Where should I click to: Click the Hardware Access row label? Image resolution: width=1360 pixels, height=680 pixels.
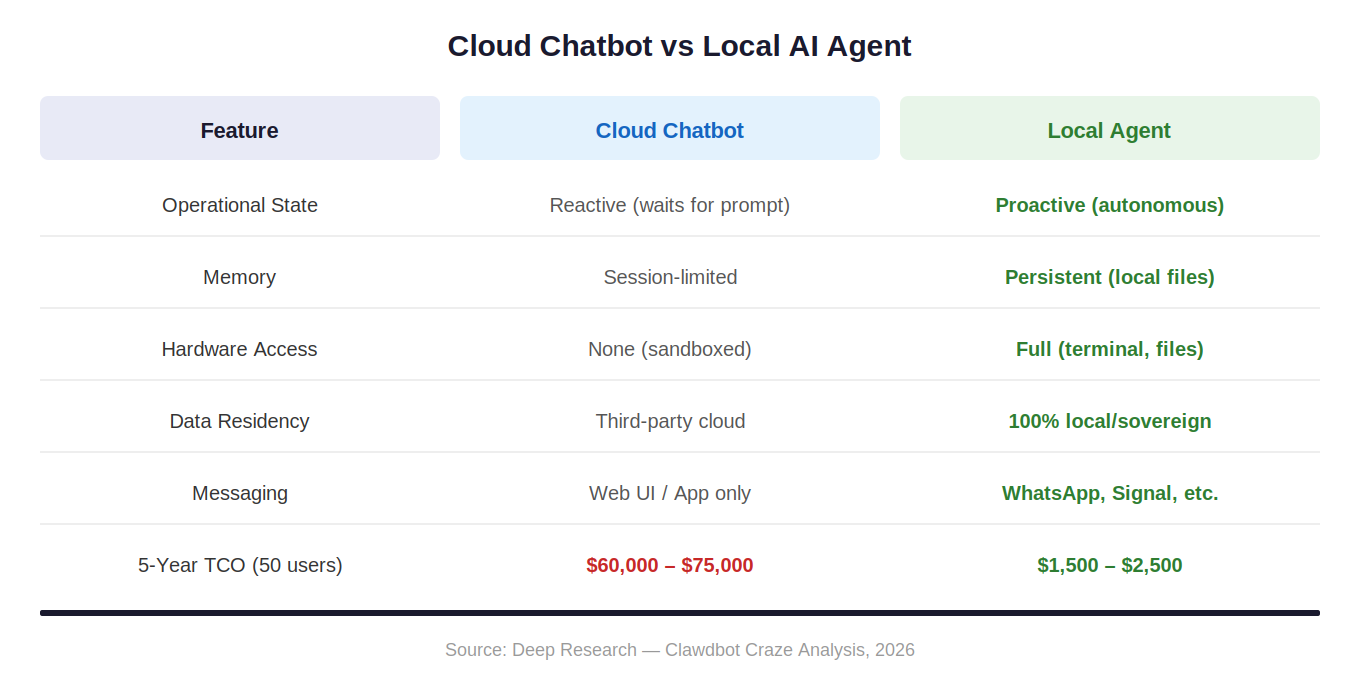tap(239, 349)
